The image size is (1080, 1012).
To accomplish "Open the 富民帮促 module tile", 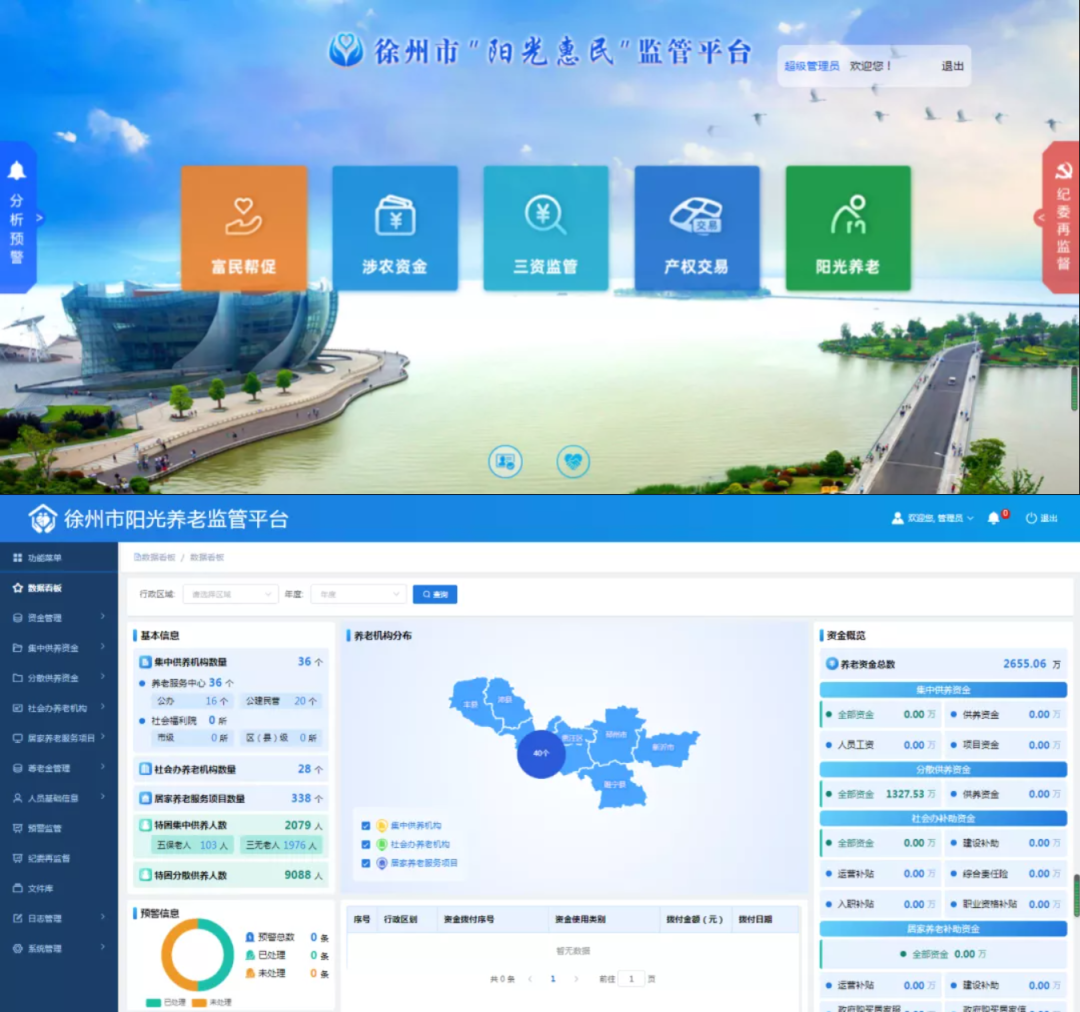I will (244, 228).
